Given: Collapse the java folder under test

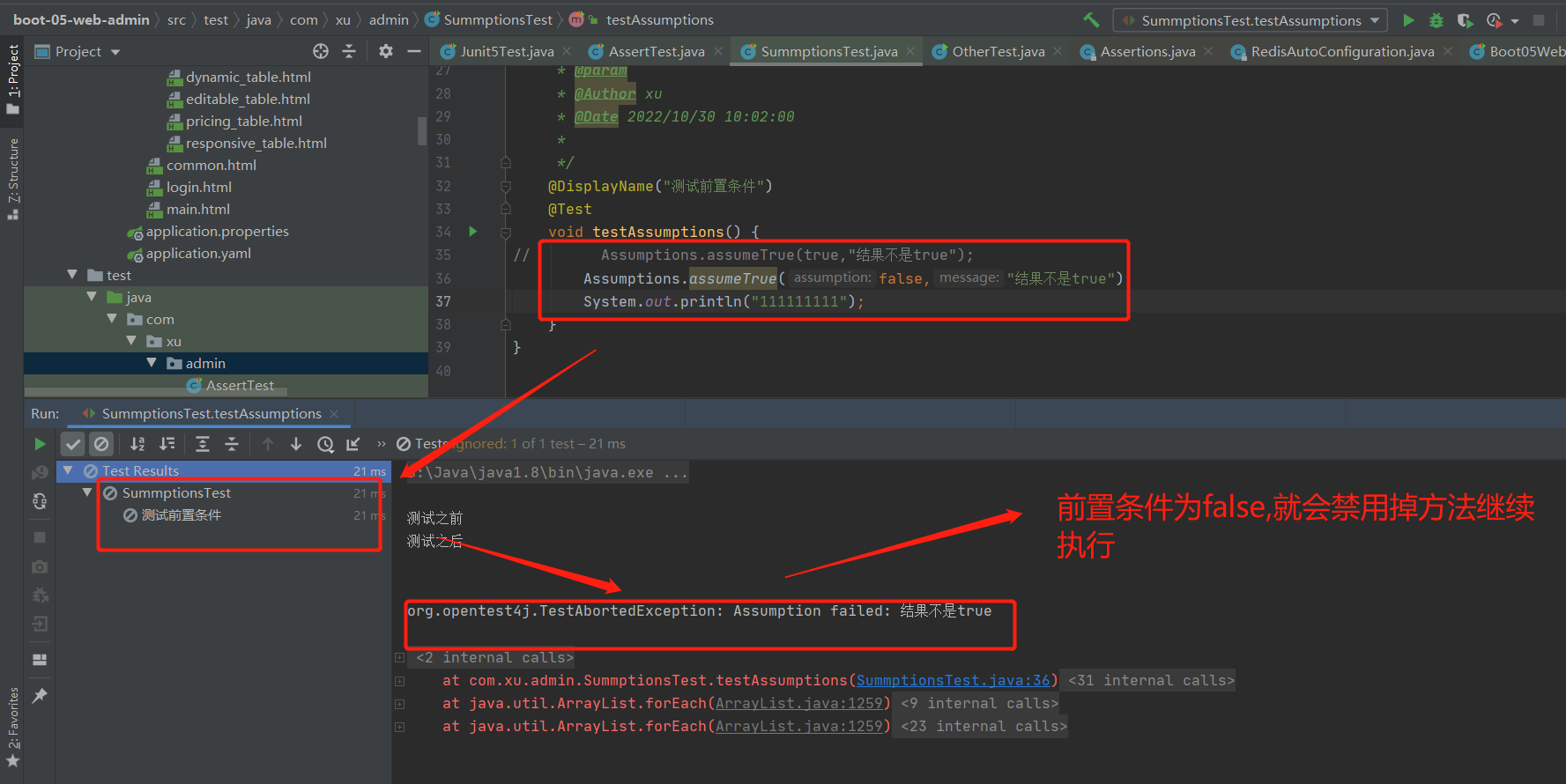Looking at the screenshot, I should (92, 297).
